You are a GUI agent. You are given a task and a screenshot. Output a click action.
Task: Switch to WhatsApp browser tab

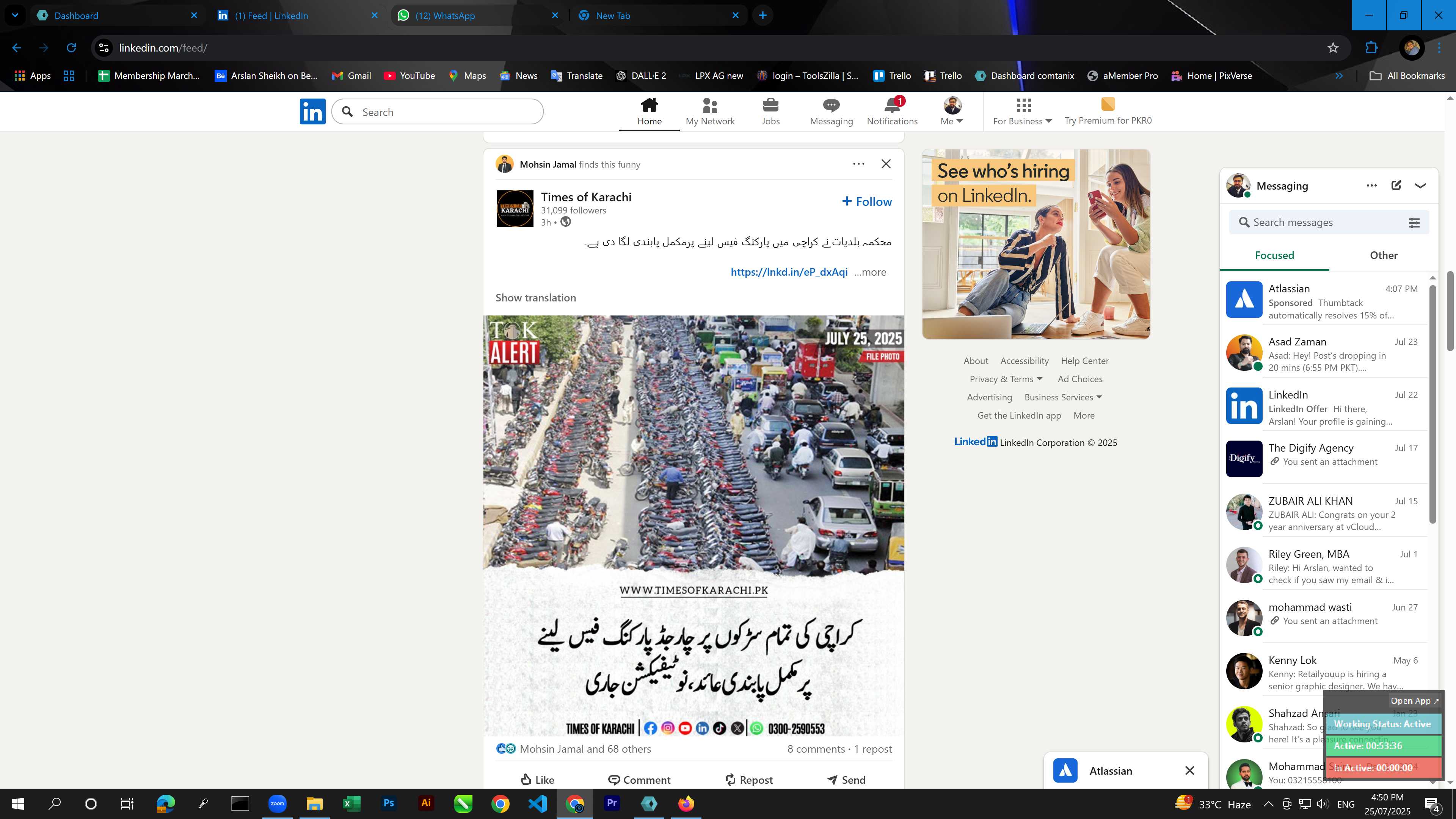(x=478, y=15)
